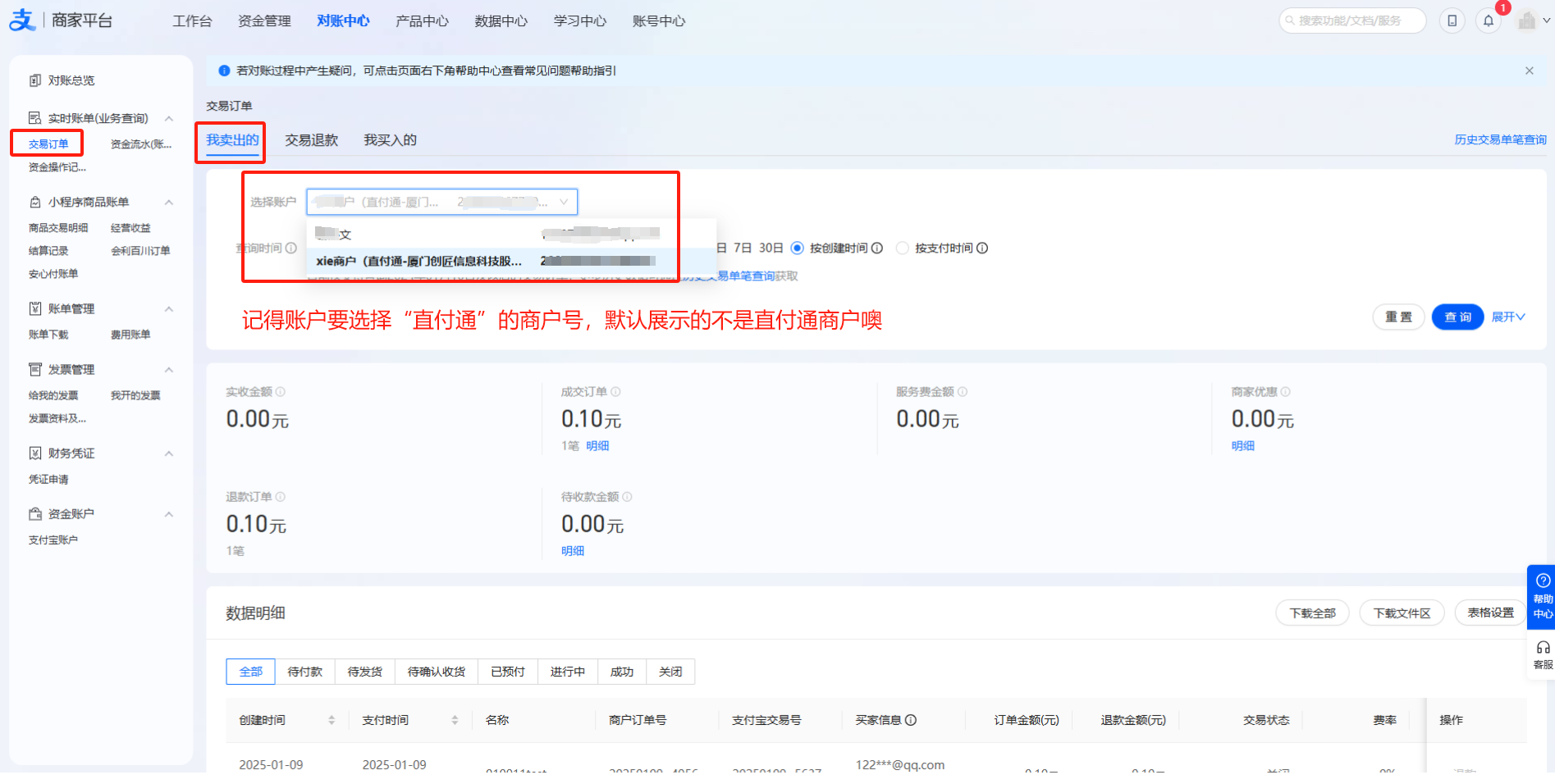Open the 选择账户 dropdown
The width and height of the screenshot is (1555, 784).
(x=441, y=202)
